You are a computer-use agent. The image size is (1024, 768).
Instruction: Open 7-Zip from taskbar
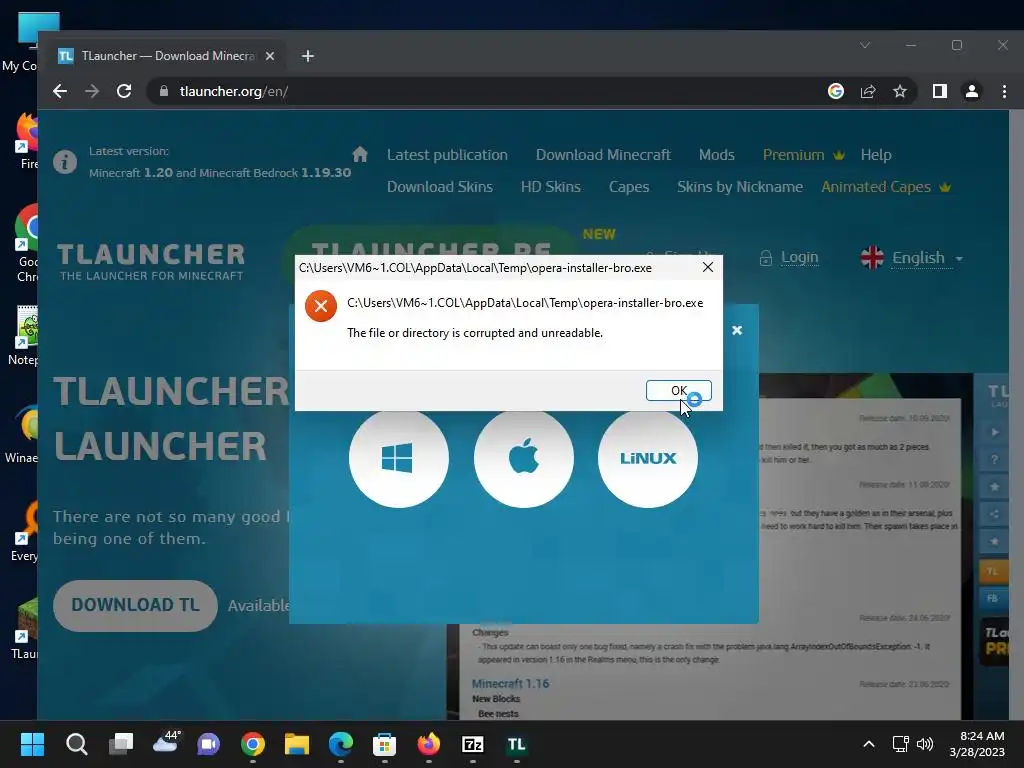point(473,744)
